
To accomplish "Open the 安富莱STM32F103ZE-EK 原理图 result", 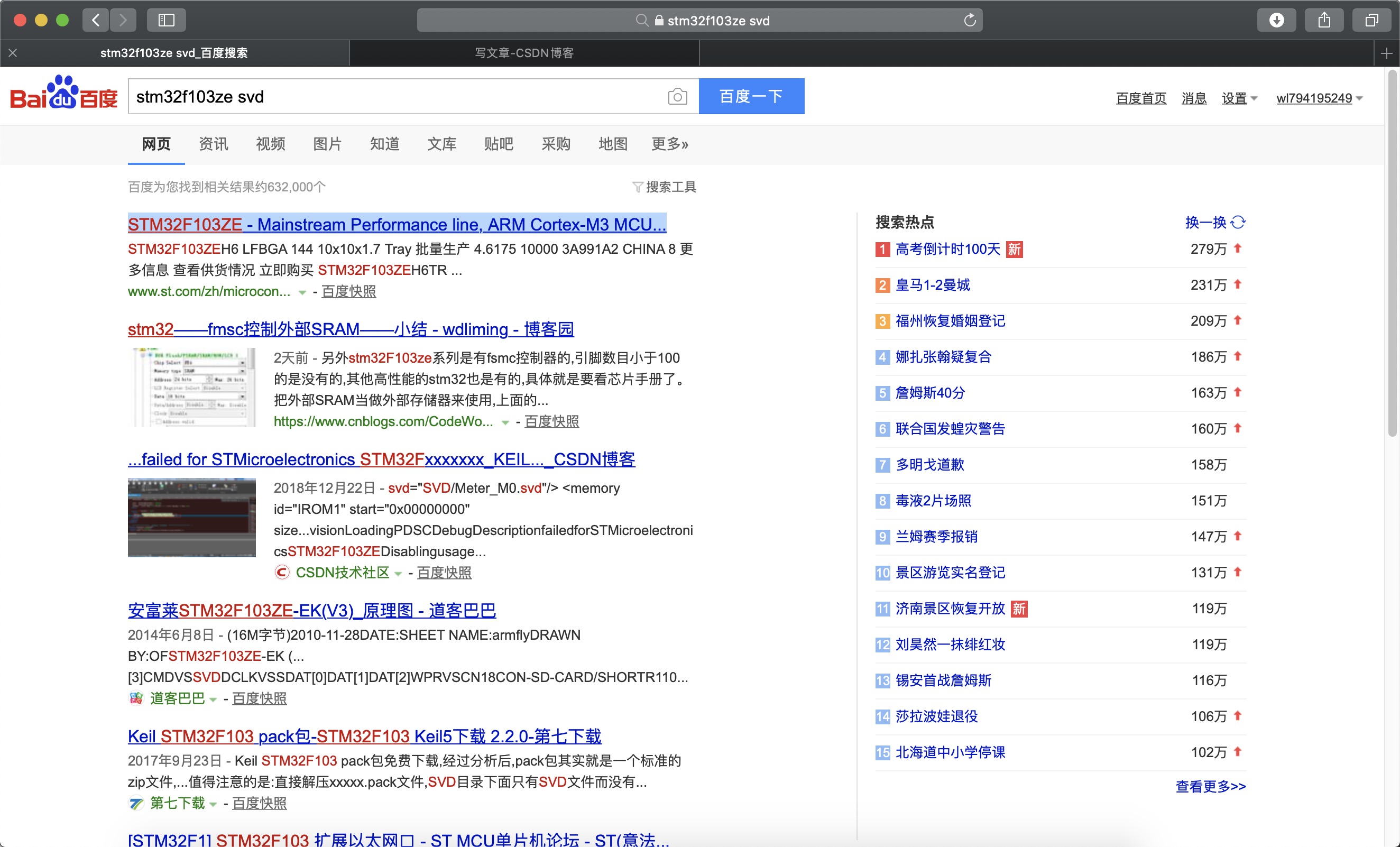I will tap(312, 610).
